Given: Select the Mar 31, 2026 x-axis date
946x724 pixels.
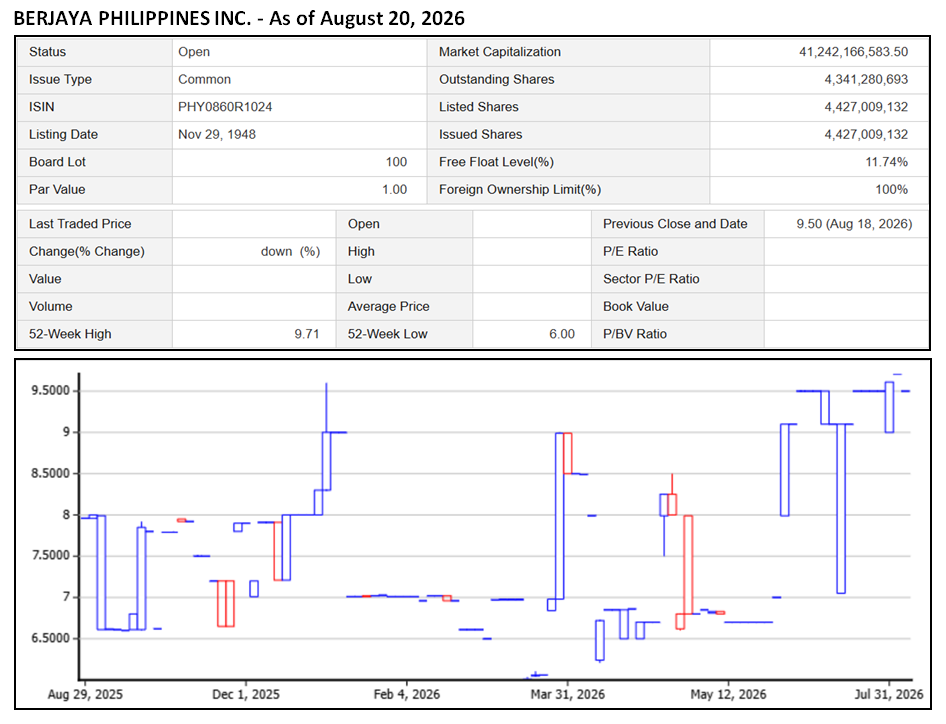Looking at the screenshot, I should (x=567, y=694).
